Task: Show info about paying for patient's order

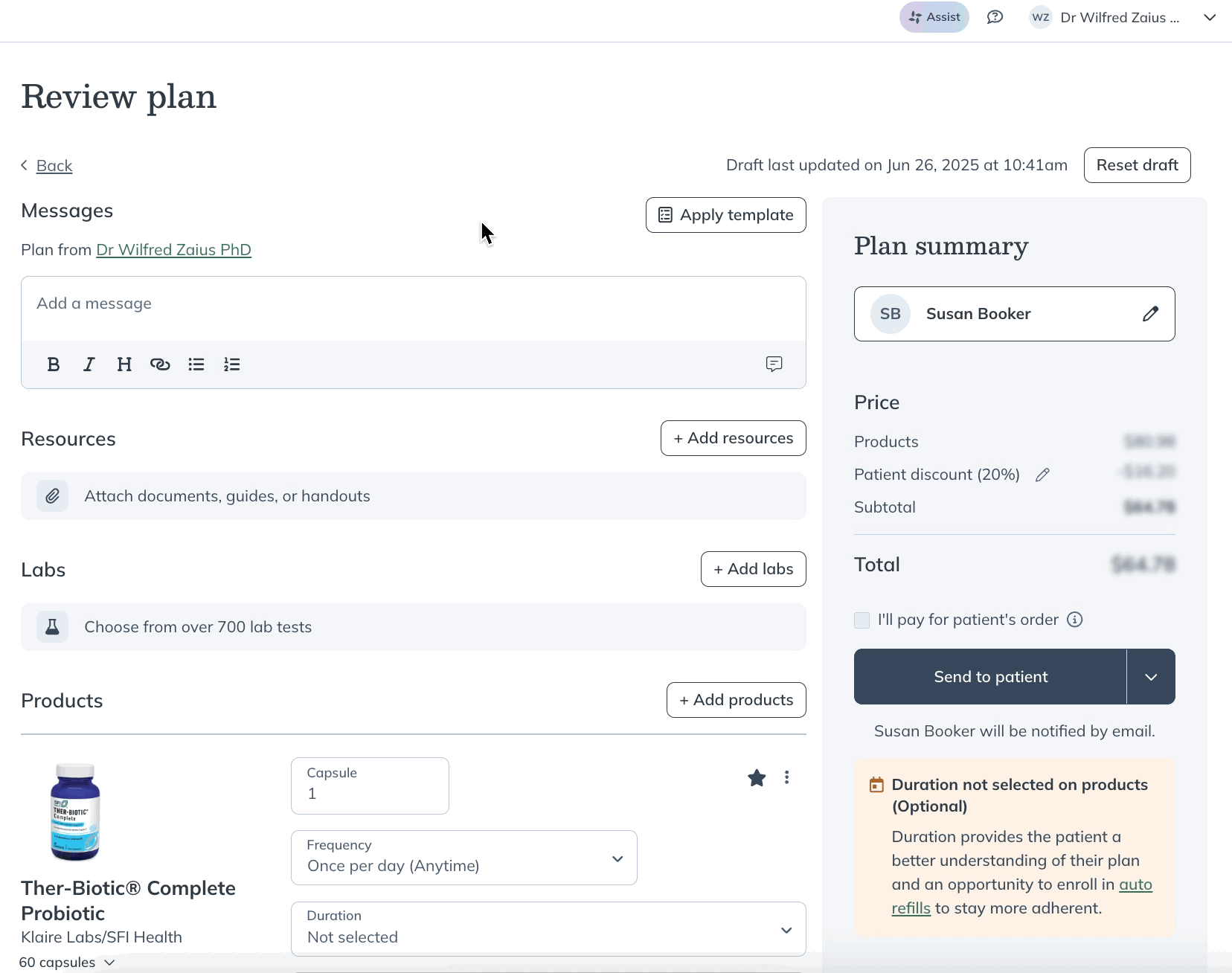Action: (x=1074, y=620)
